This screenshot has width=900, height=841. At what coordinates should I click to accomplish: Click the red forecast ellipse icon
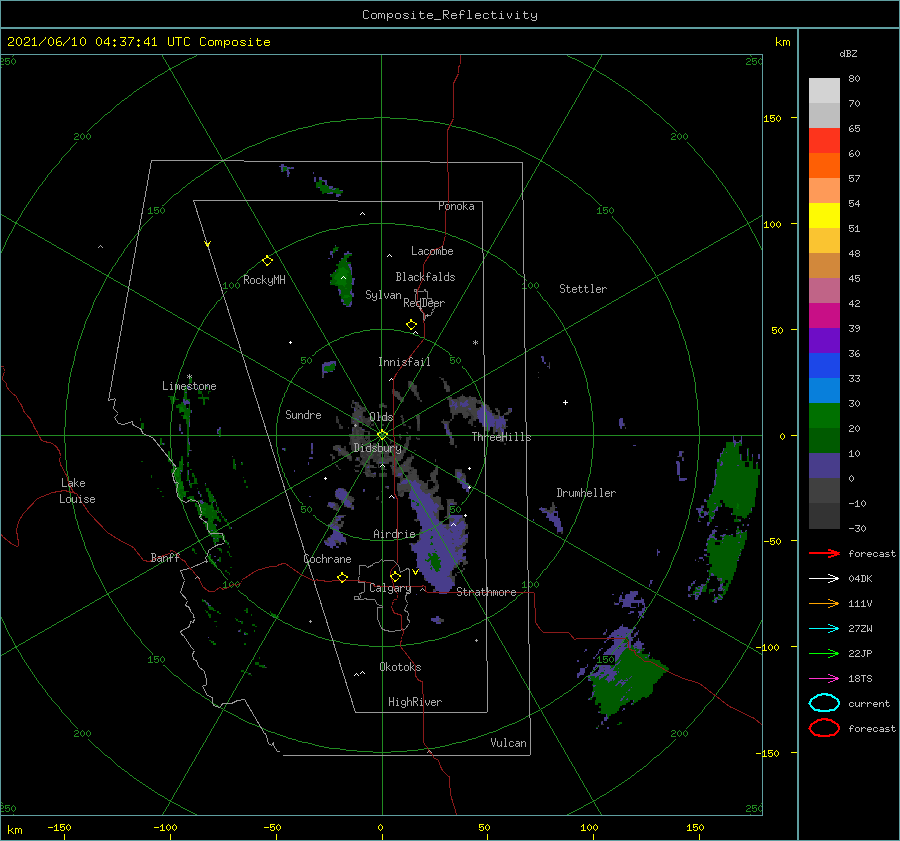coord(824,728)
